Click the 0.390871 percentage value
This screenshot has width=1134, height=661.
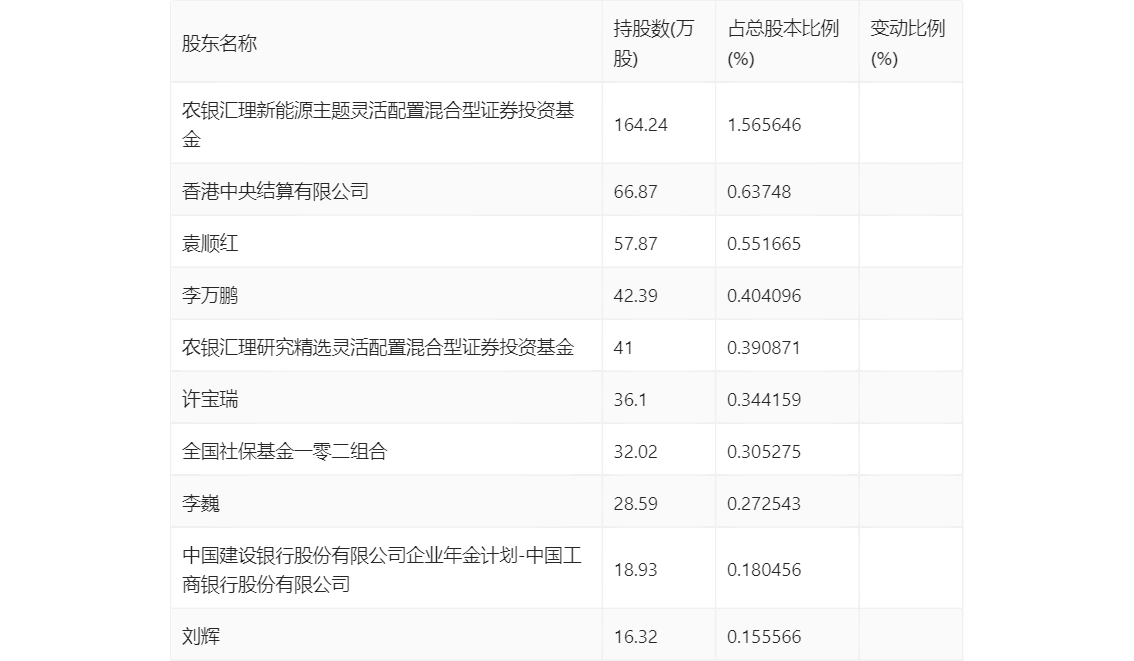(764, 348)
